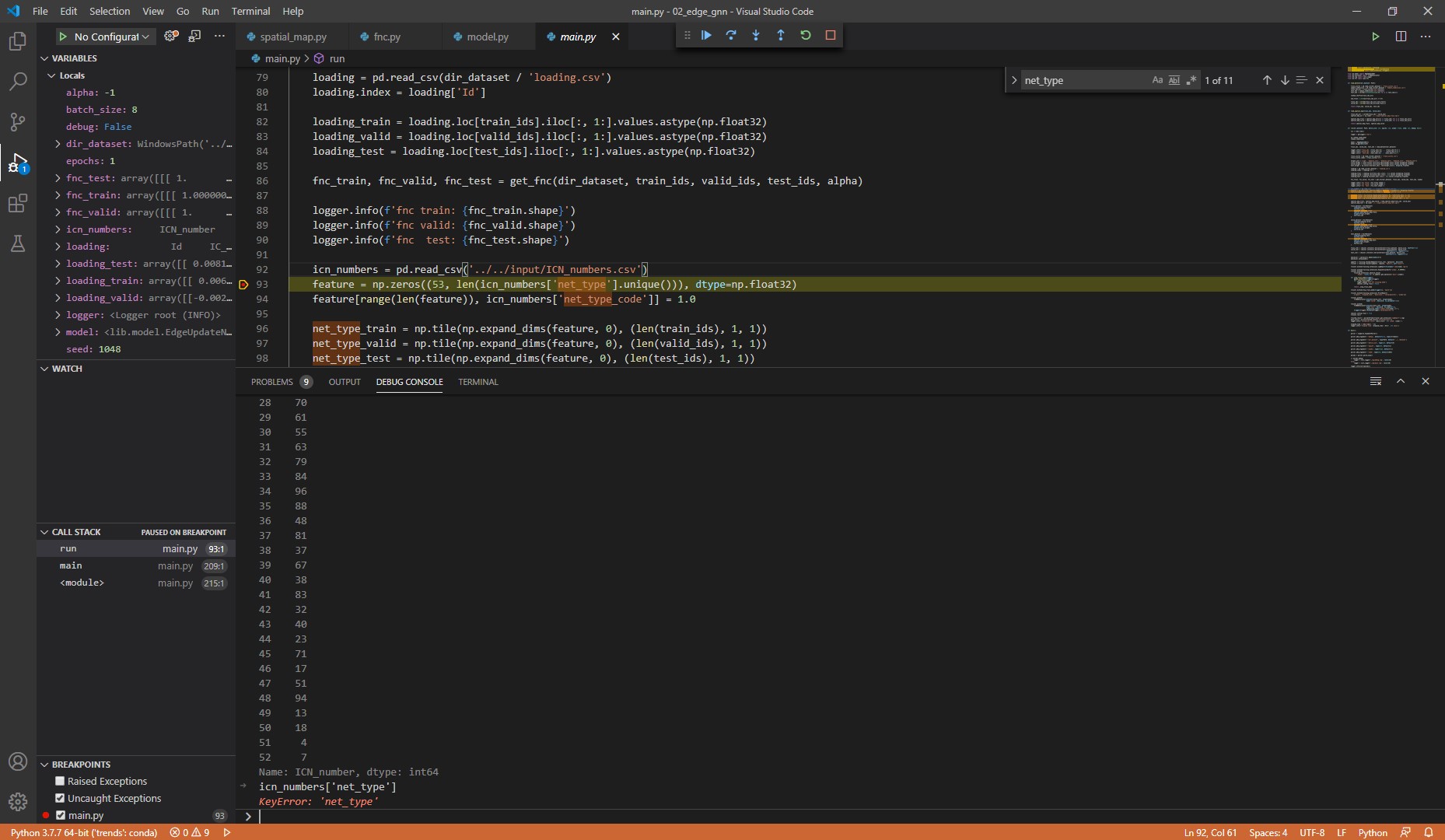Click Python interpreter in status bar
The width and height of the screenshot is (1445, 840).
click(84, 832)
